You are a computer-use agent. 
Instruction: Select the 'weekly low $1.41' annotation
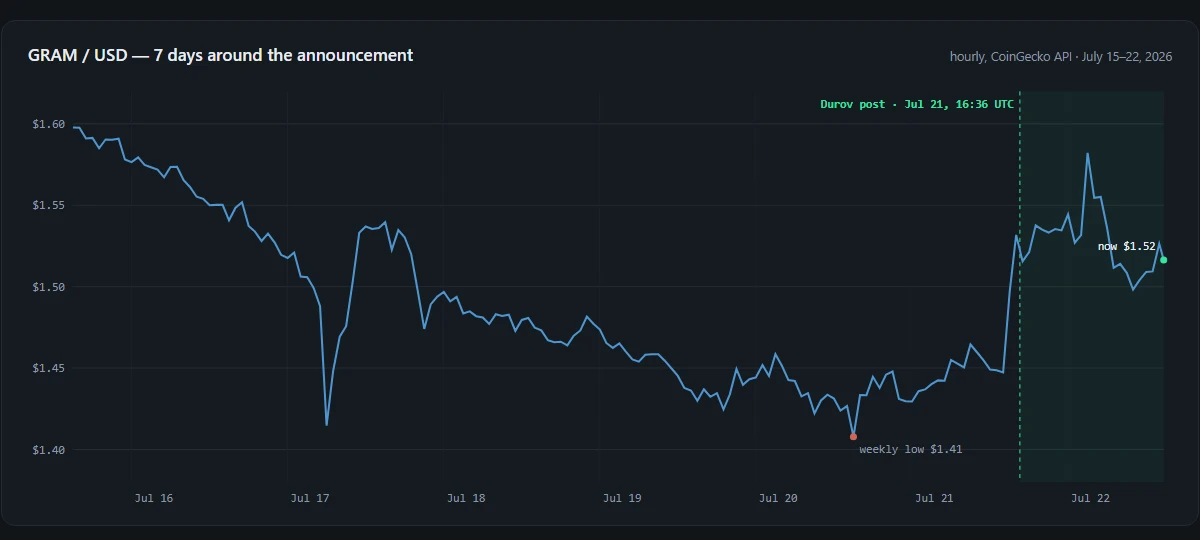(x=910, y=450)
